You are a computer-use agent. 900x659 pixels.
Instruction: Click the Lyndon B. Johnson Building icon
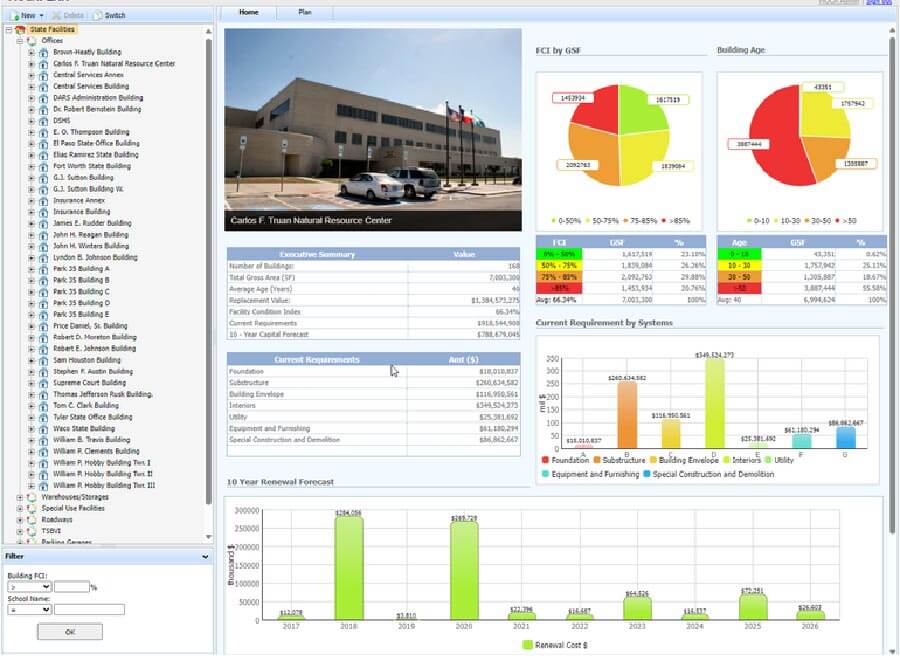click(x=43, y=258)
